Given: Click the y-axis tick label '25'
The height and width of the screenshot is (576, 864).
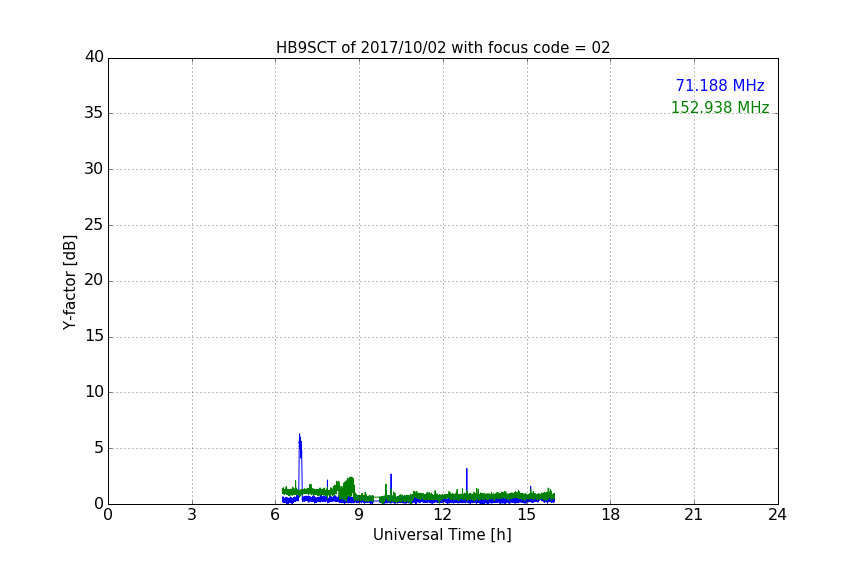Looking at the screenshot, I should [x=94, y=224].
